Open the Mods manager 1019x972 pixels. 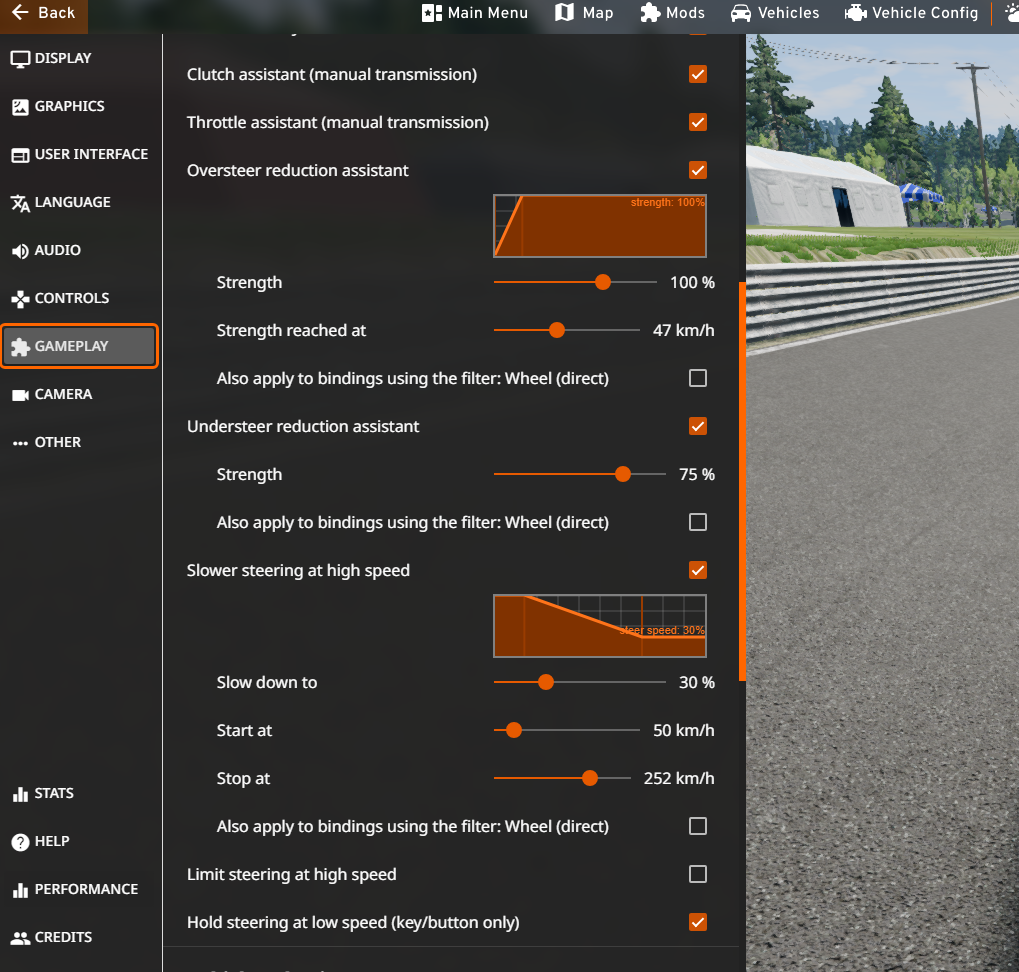[x=672, y=13]
